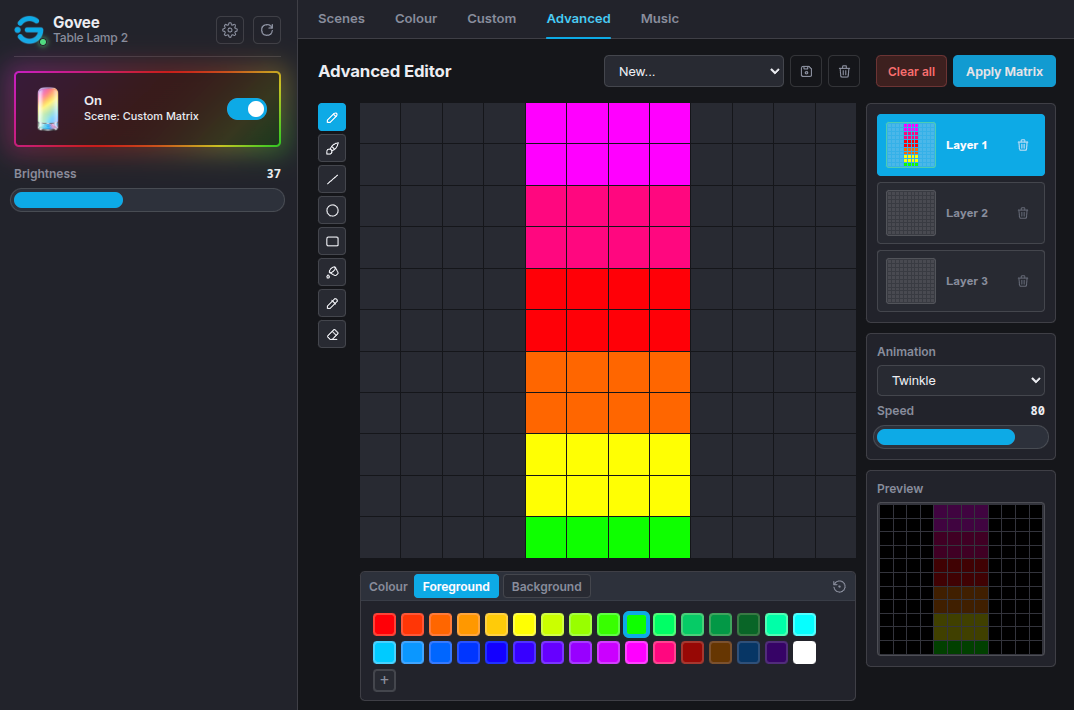This screenshot has width=1074, height=710.
Task: Click the device status card
Action: [x=147, y=109]
